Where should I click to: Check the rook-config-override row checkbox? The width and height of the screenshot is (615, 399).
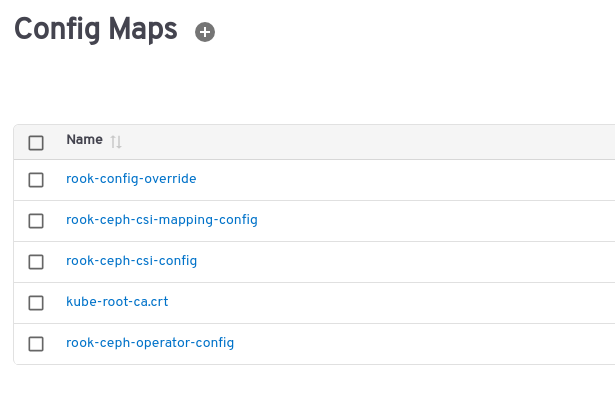tap(36, 180)
